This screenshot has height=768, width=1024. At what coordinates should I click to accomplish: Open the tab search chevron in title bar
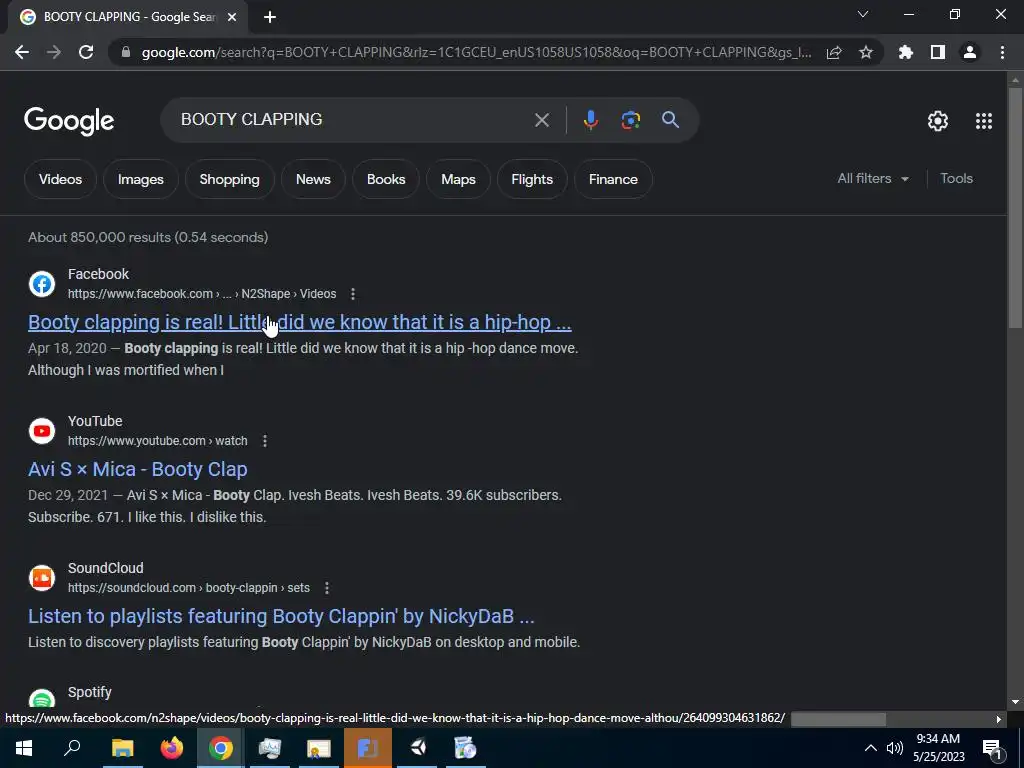tap(863, 14)
